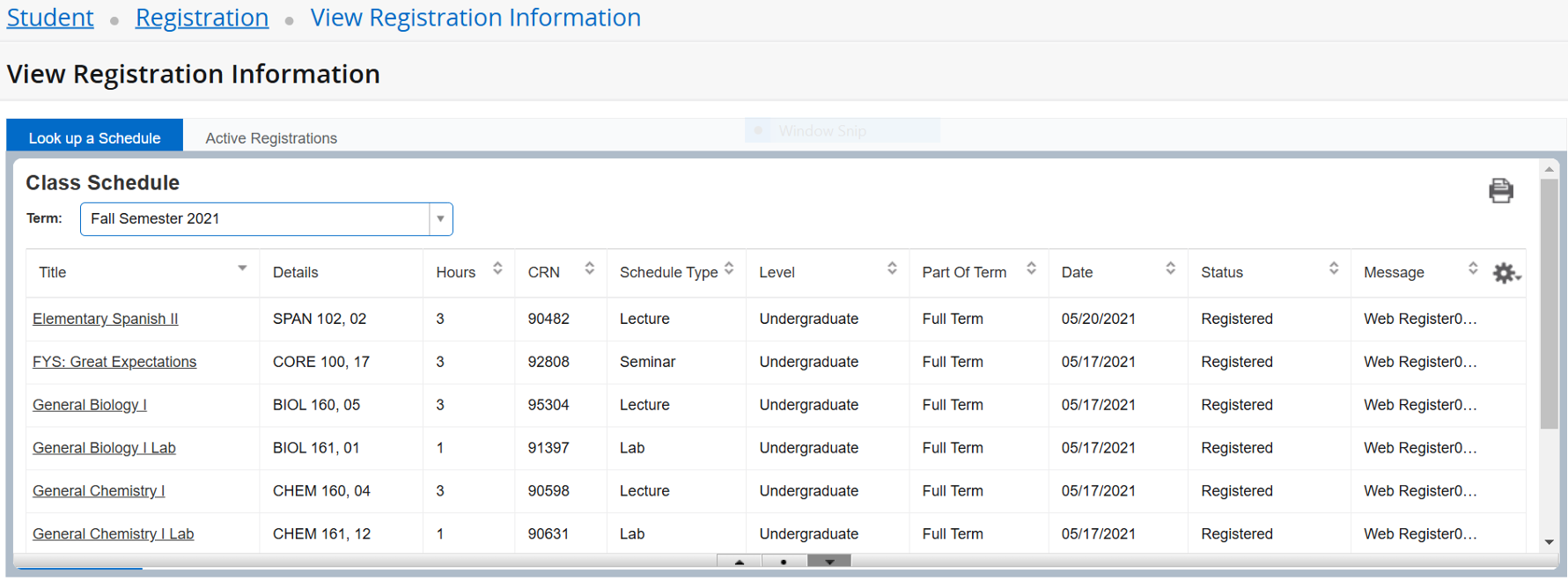Print the class schedule using printer icon
This screenshot has height=588, width=1568.
(x=1500, y=190)
